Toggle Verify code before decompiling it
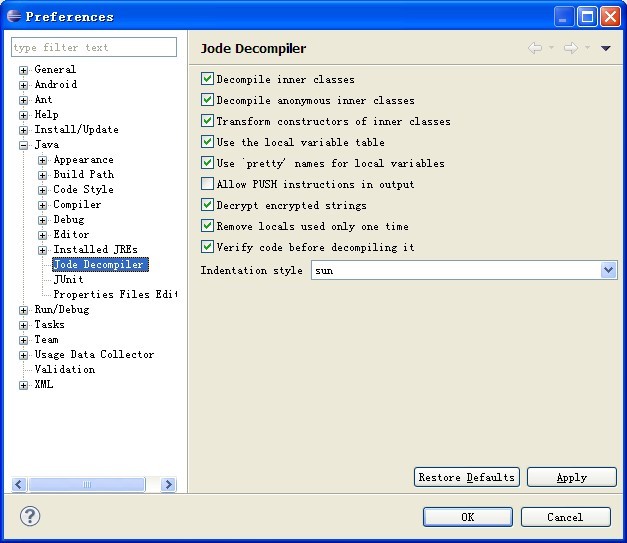Image resolution: width=627 pixels, height=543 pixels. point(207,247)
